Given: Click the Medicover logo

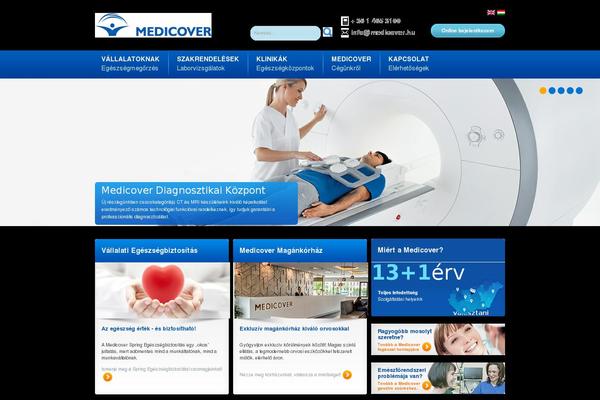Looking at the screenshot, I should pos(153,25).
